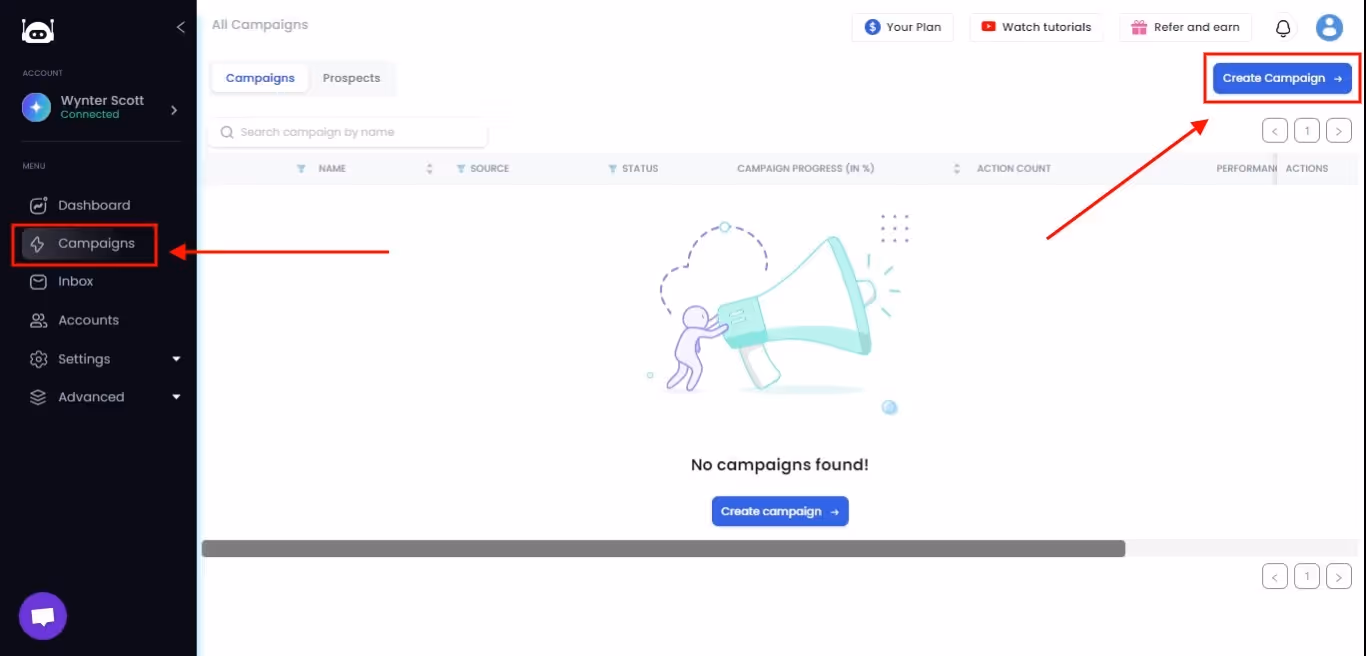The height and width of the screenshot is (656, 1366).
Task: Click the search magnifier in campaign search
Action: click(x=227, y=131)
